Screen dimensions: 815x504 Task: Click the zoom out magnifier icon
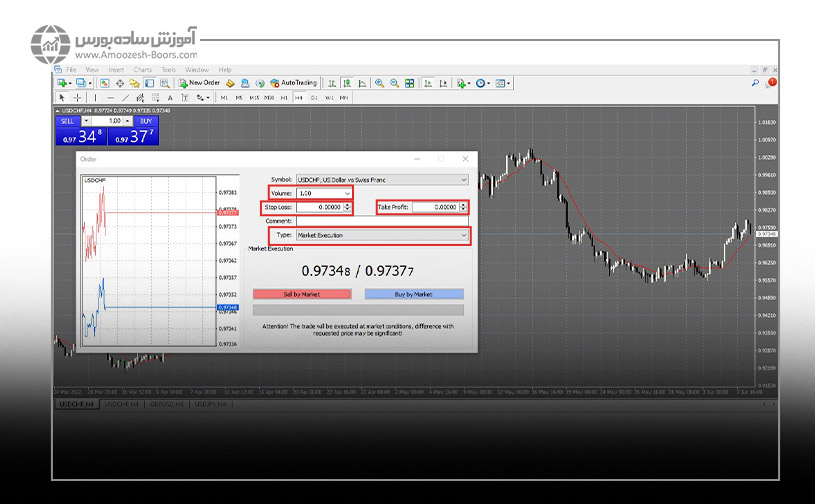[x=395, y=83]
